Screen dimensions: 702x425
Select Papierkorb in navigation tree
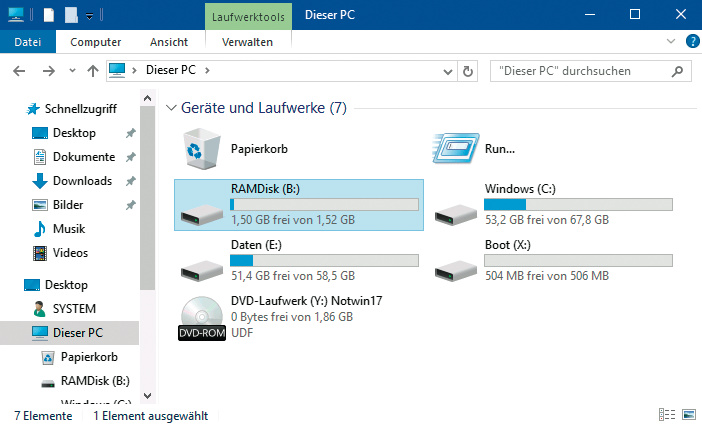[89, 357]
